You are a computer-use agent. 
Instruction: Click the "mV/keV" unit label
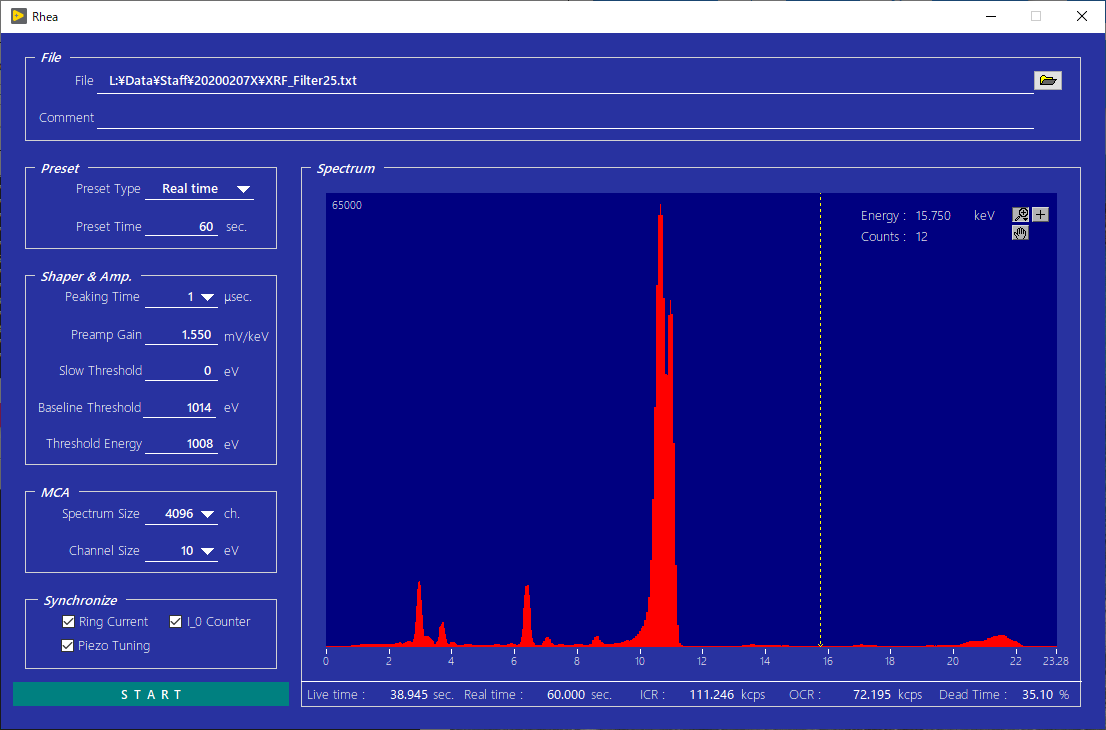point(246,336)
